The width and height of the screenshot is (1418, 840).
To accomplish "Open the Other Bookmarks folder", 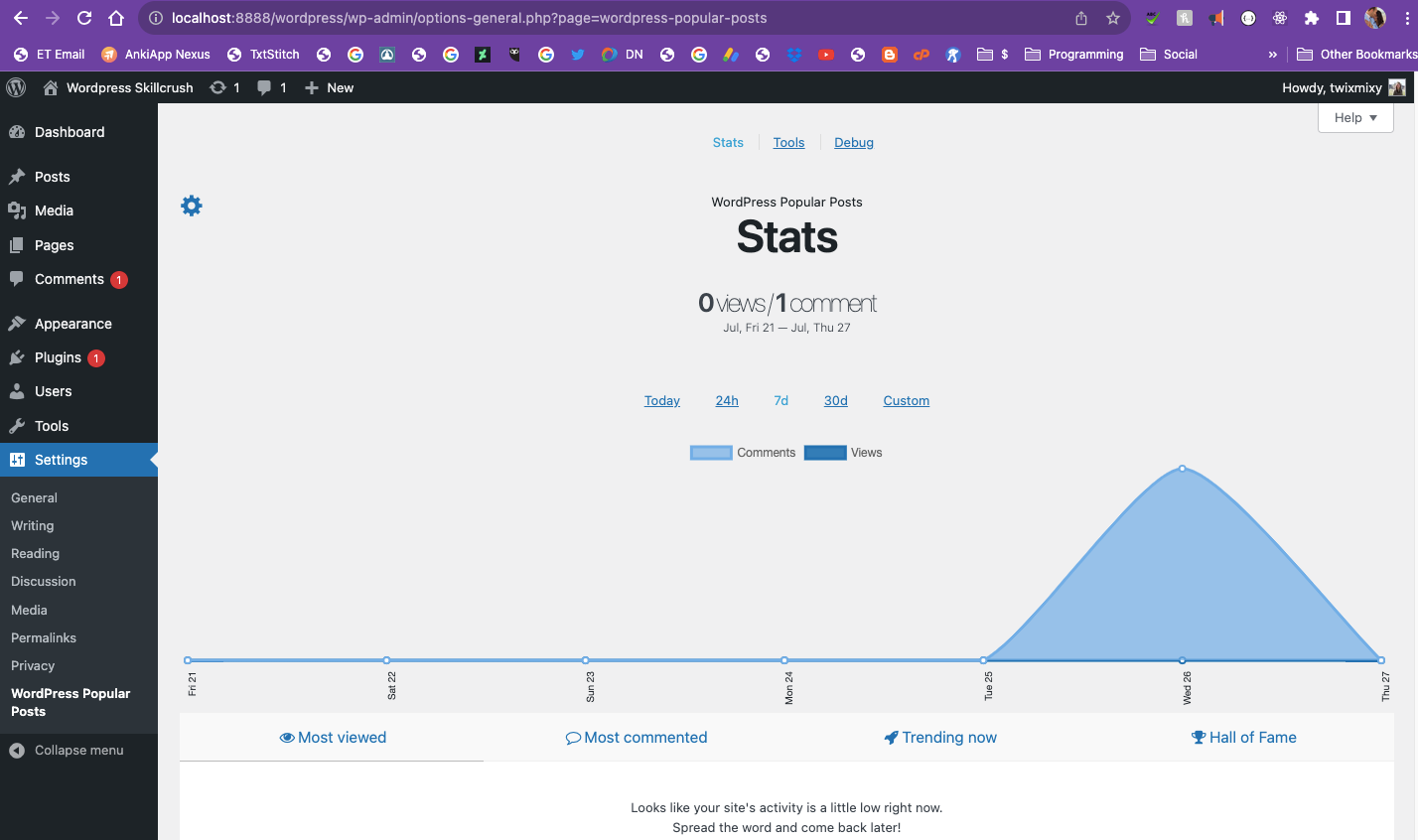I will pos(1356,55).
